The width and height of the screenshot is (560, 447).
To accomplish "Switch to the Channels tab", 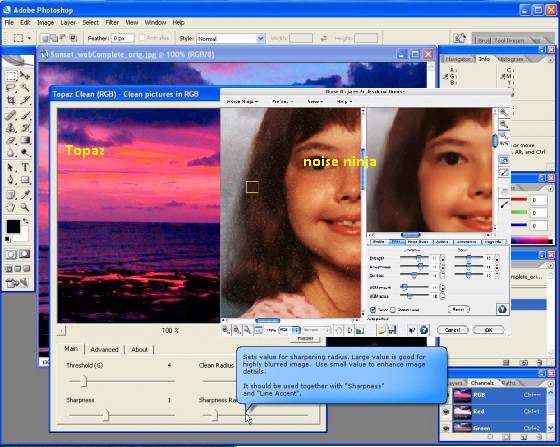I will click(x=482, y=383).
